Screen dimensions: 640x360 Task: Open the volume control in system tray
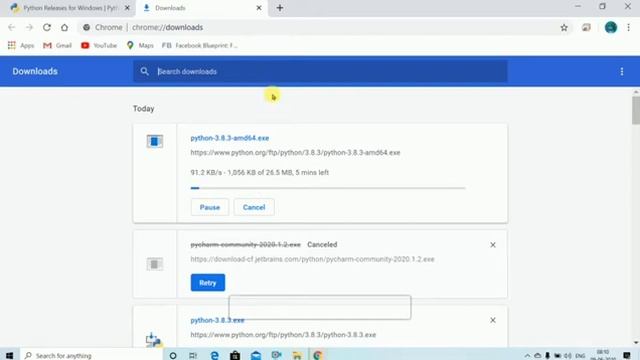pos(567,356)
